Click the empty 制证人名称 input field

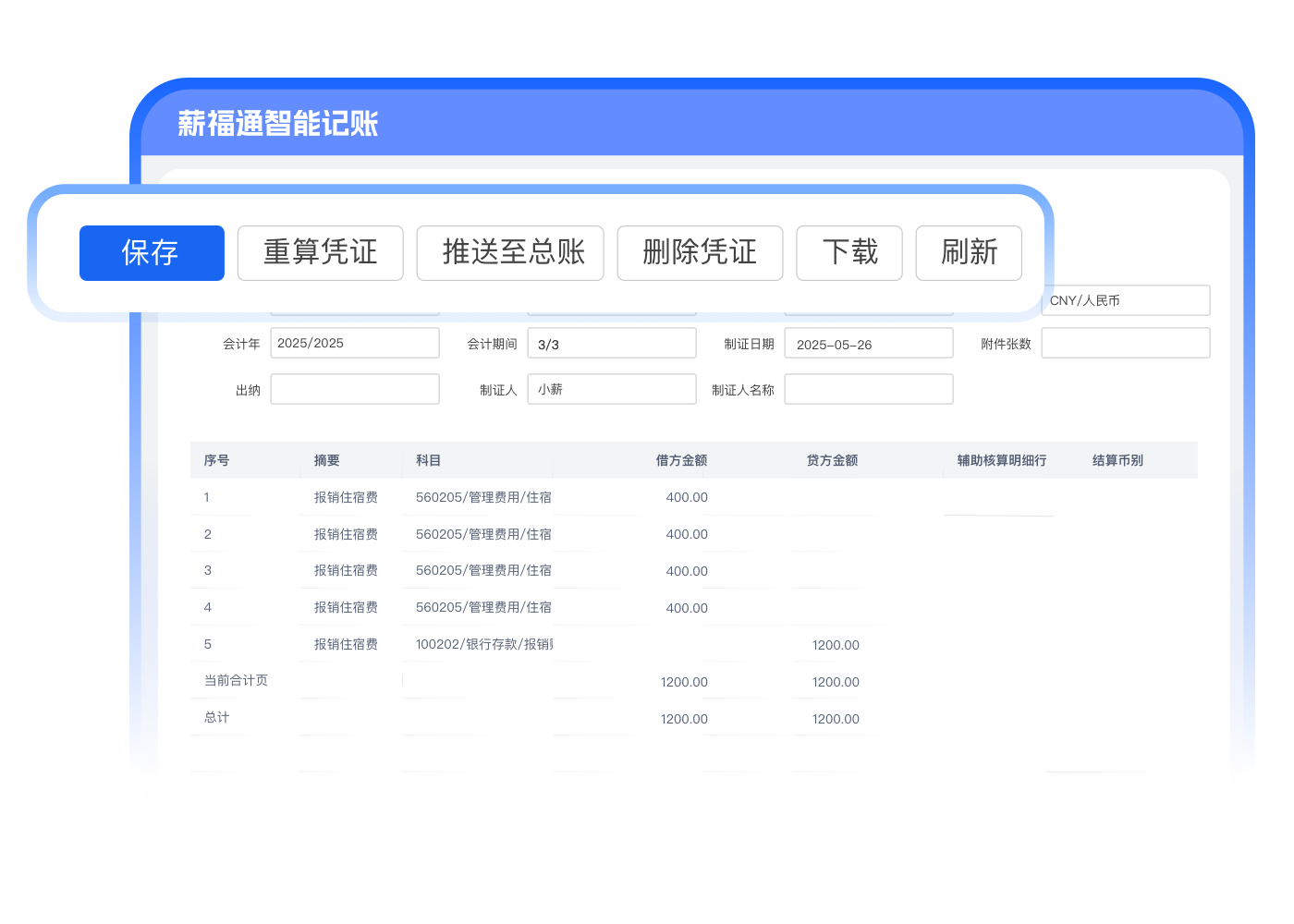[868, 389]
